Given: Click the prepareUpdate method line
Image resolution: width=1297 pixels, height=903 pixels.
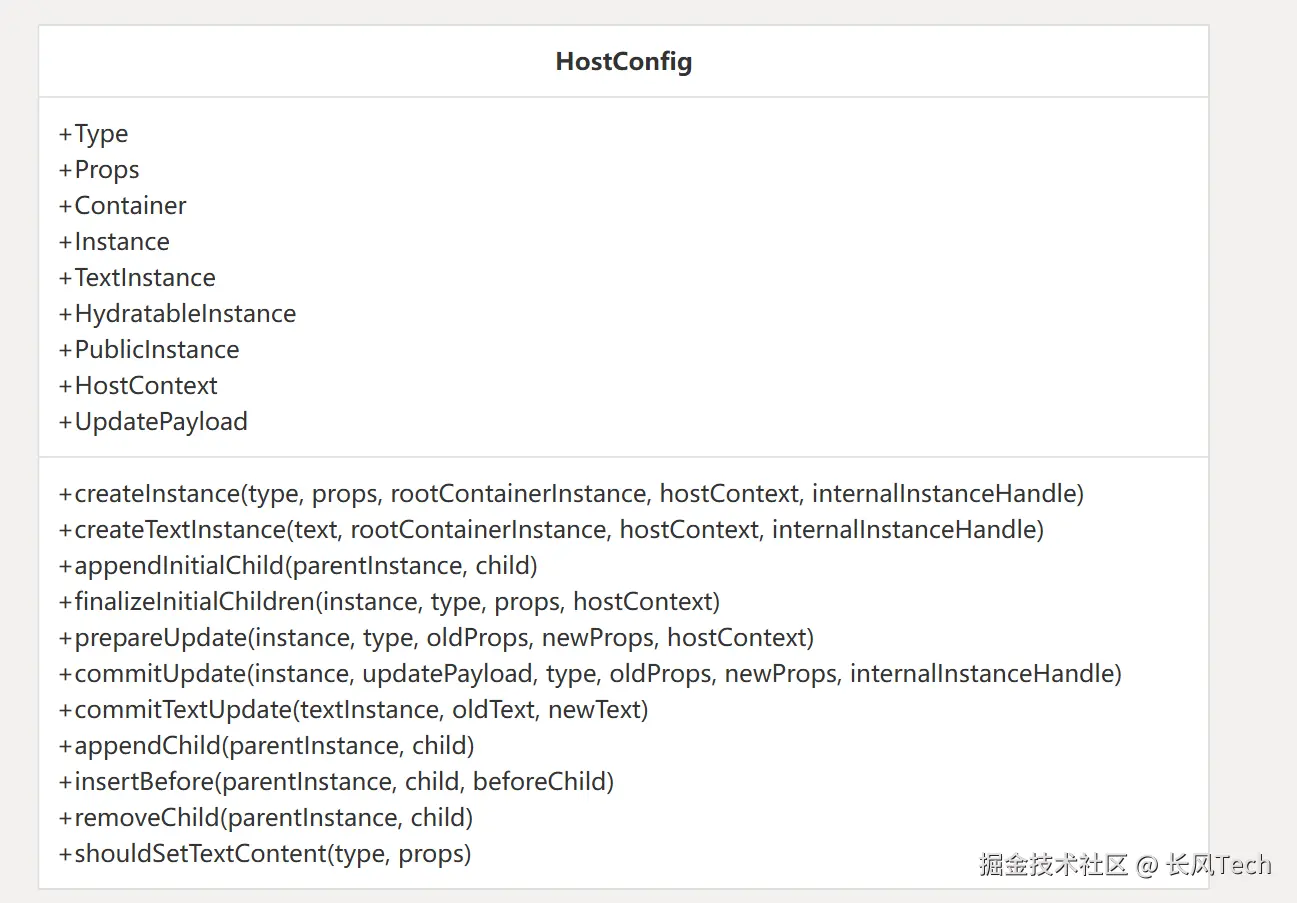Looking at the screenshot, I should coord(436,638).
